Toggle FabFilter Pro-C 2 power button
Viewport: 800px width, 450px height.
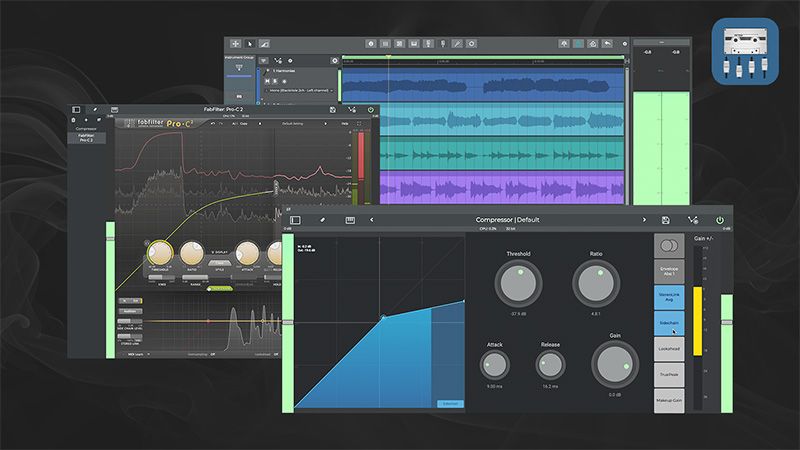pyautogui.click(x=370, y=109)
